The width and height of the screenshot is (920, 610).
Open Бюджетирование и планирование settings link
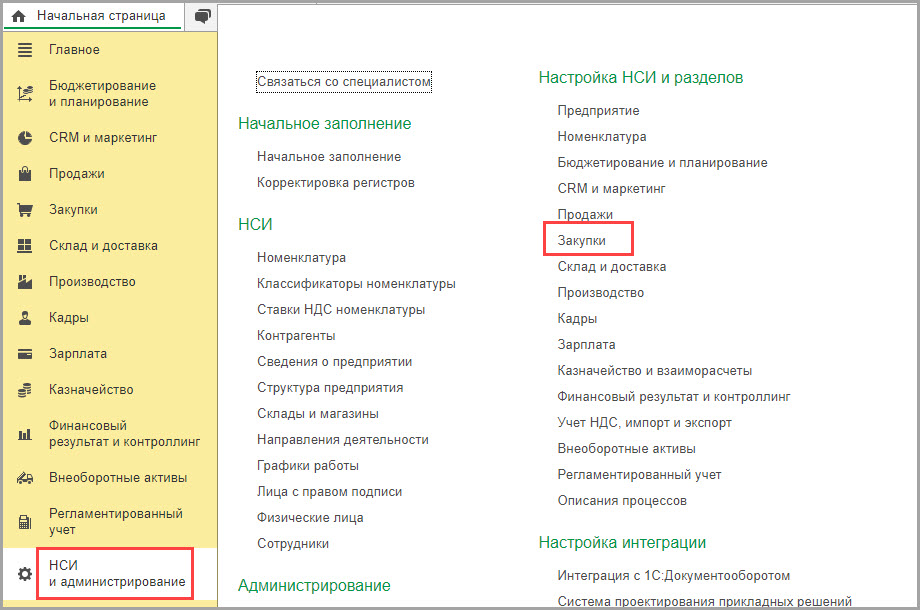pyautogui.click(x=662, y=162)
